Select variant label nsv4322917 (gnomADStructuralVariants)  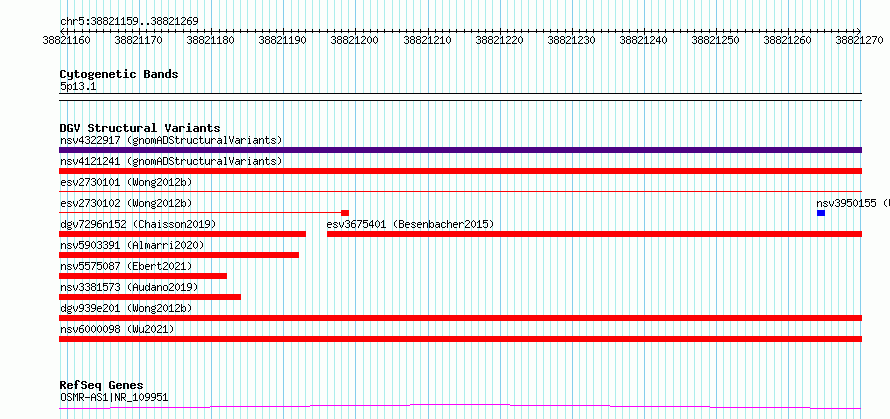(x=171, y=140)
